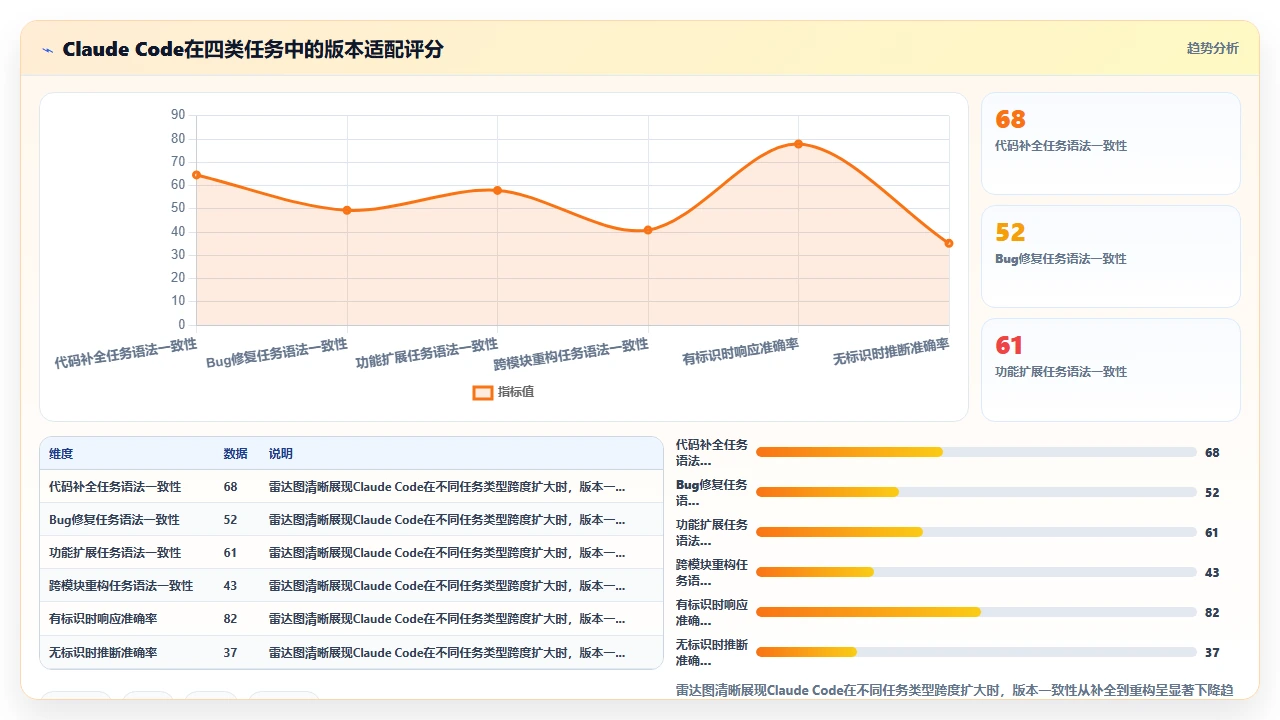This screenshot has height=720, width=1280.
Task: Sort by the 维度 column header
Action: (61, 454)
